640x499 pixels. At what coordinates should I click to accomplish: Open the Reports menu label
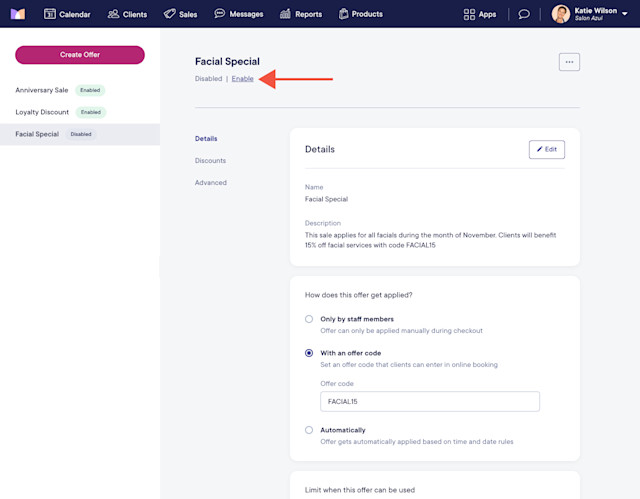309,14
